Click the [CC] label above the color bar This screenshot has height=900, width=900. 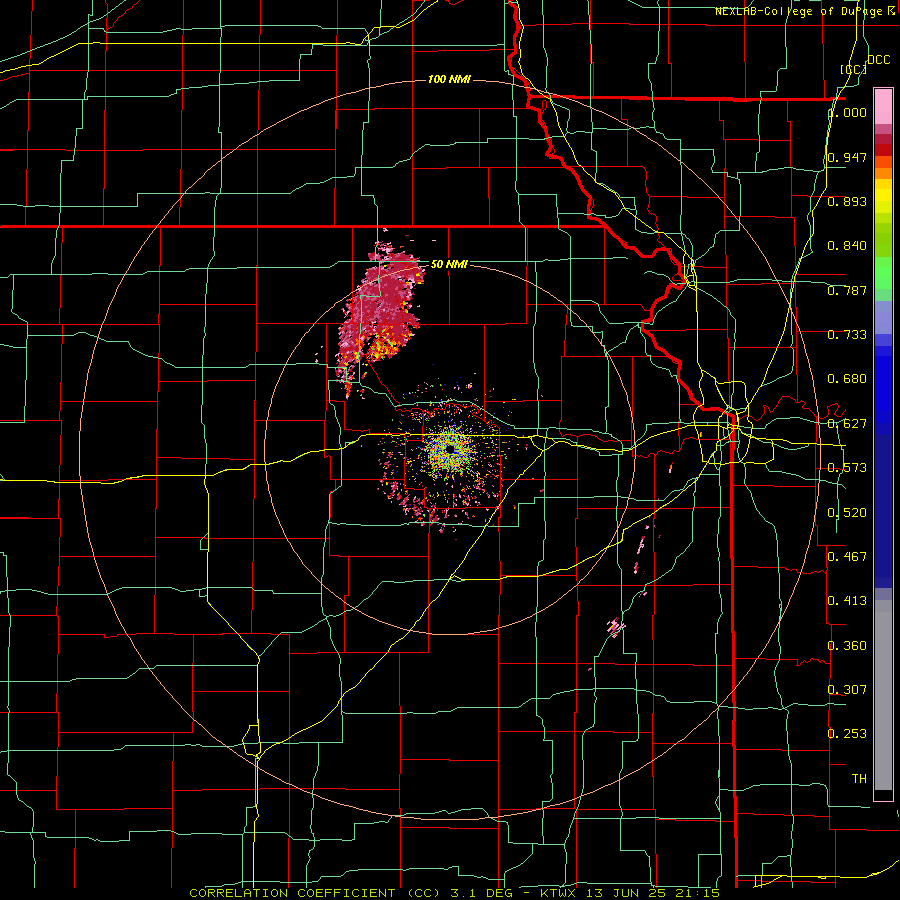pyautogui.click(x=854, y=69)
